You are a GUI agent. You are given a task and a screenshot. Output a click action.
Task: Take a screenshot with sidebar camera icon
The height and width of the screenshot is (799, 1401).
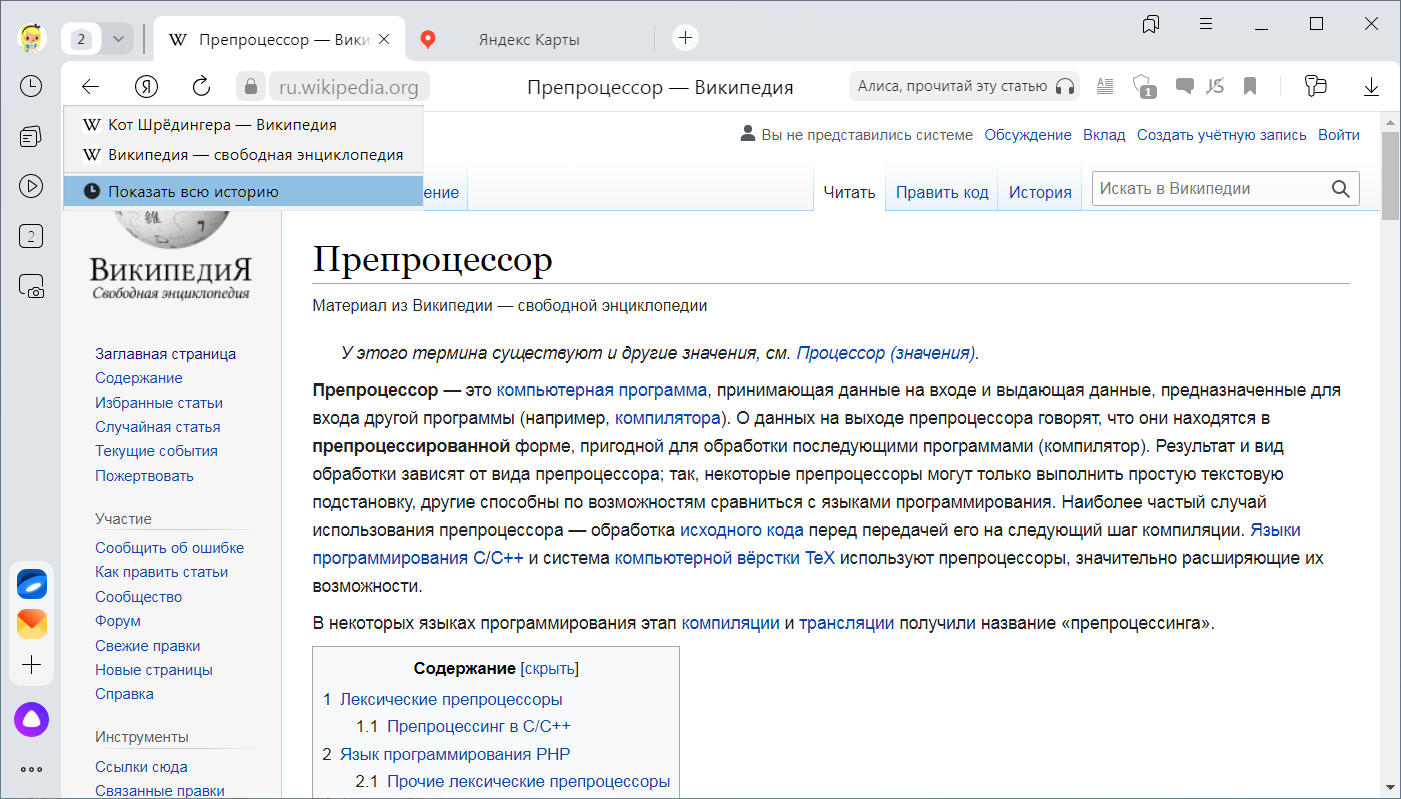click(31, 287)
